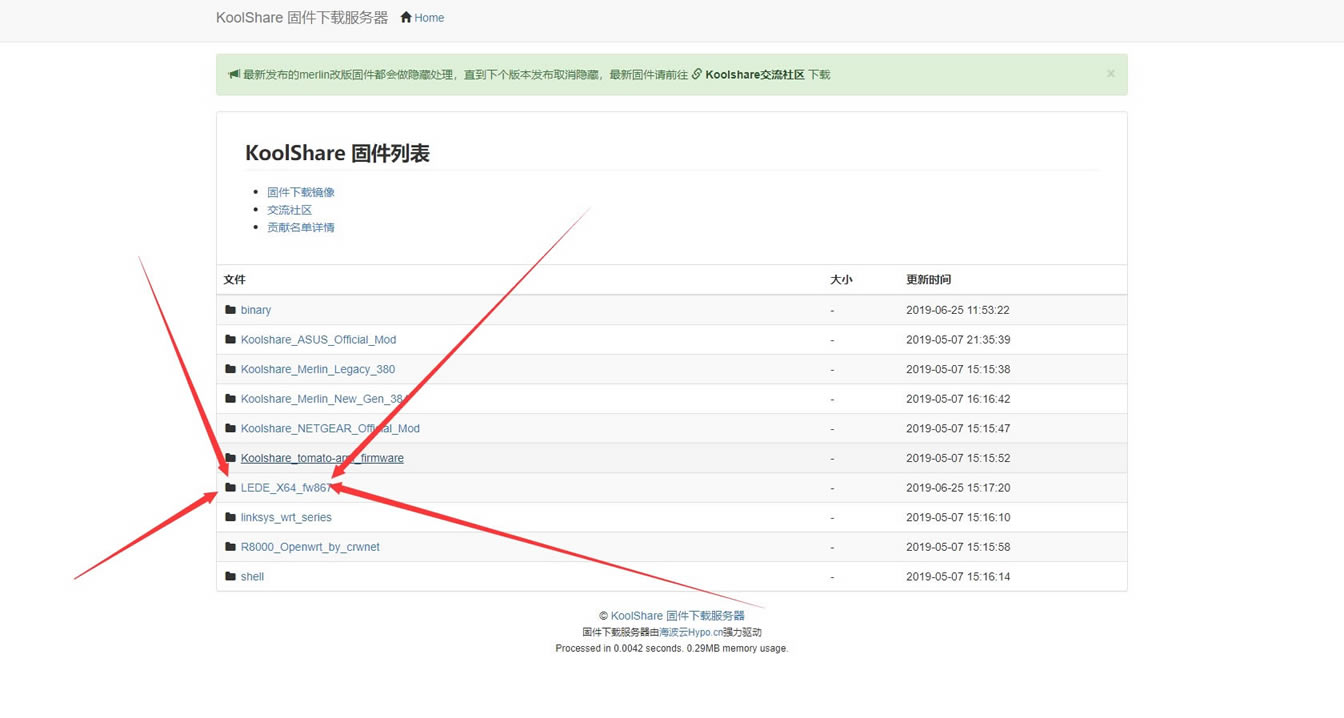
Task: Open the binary folder
Action: 256,310
